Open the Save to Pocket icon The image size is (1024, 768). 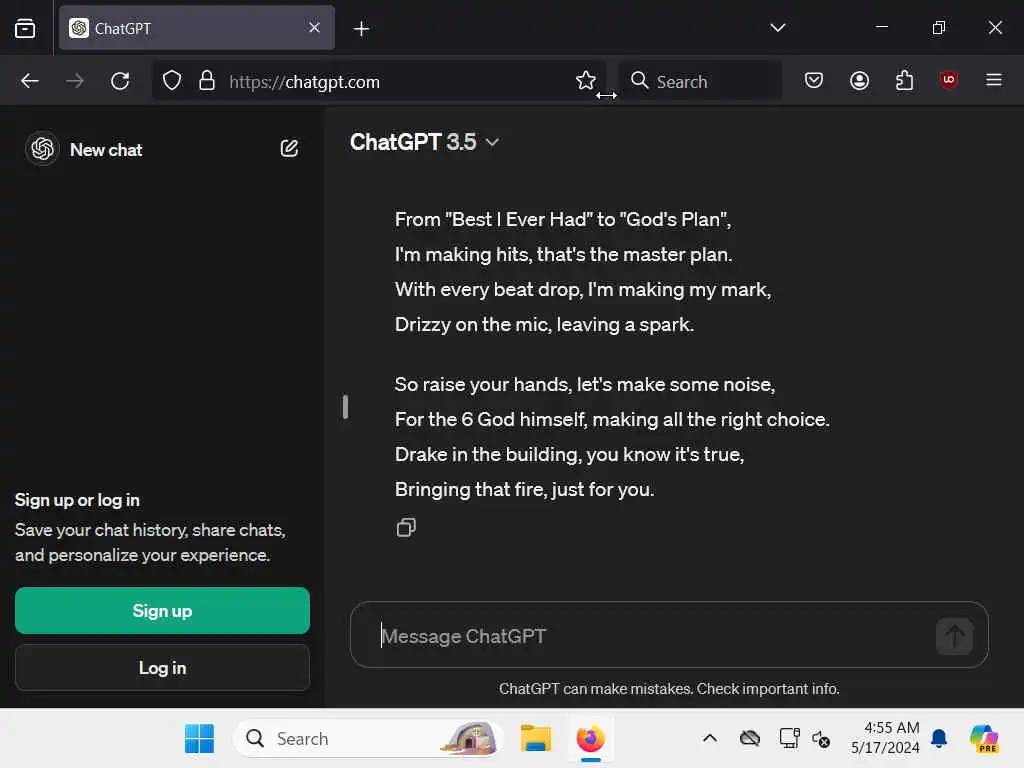[x=814, y=80]
